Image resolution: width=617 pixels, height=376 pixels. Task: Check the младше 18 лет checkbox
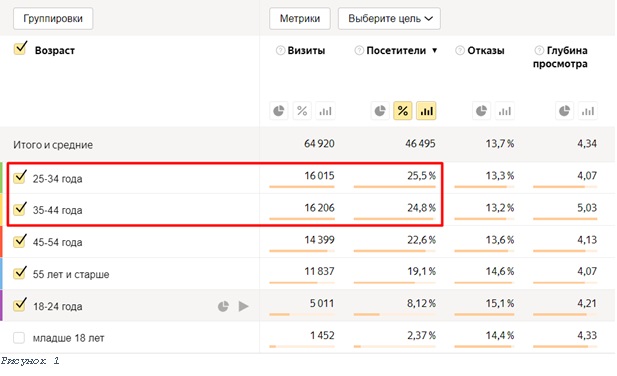tap(19, 337)
